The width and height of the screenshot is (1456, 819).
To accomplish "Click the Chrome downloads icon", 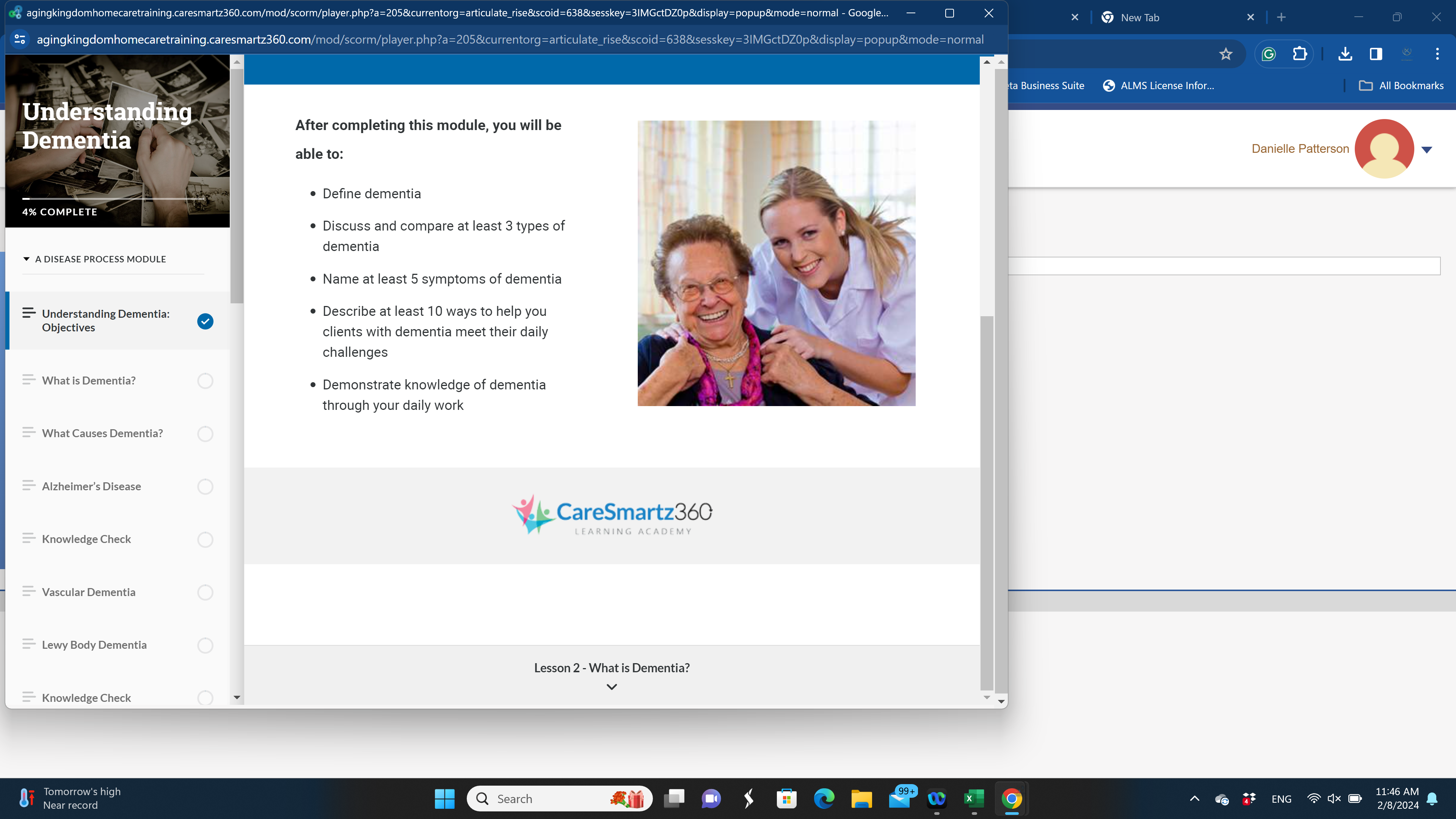I will pyautogui.click(x=1345, y=54).
